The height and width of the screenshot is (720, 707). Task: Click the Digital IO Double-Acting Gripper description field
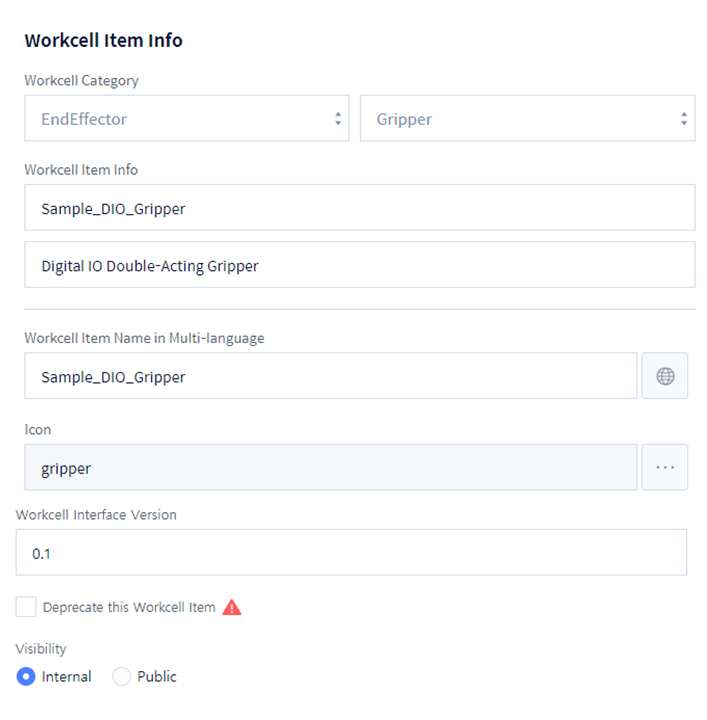point(359,265)
